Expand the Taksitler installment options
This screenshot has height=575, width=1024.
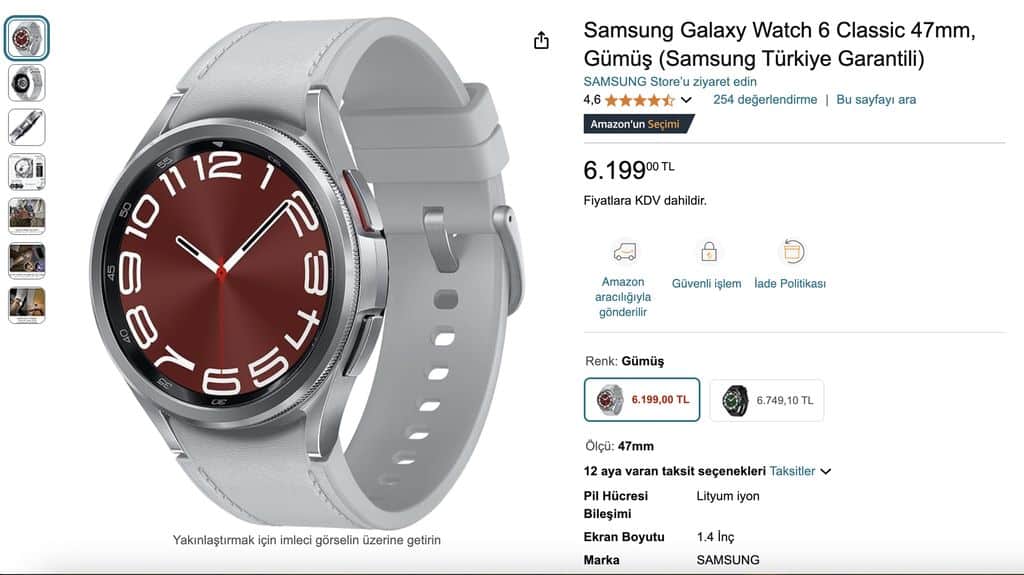click(792, 471)
